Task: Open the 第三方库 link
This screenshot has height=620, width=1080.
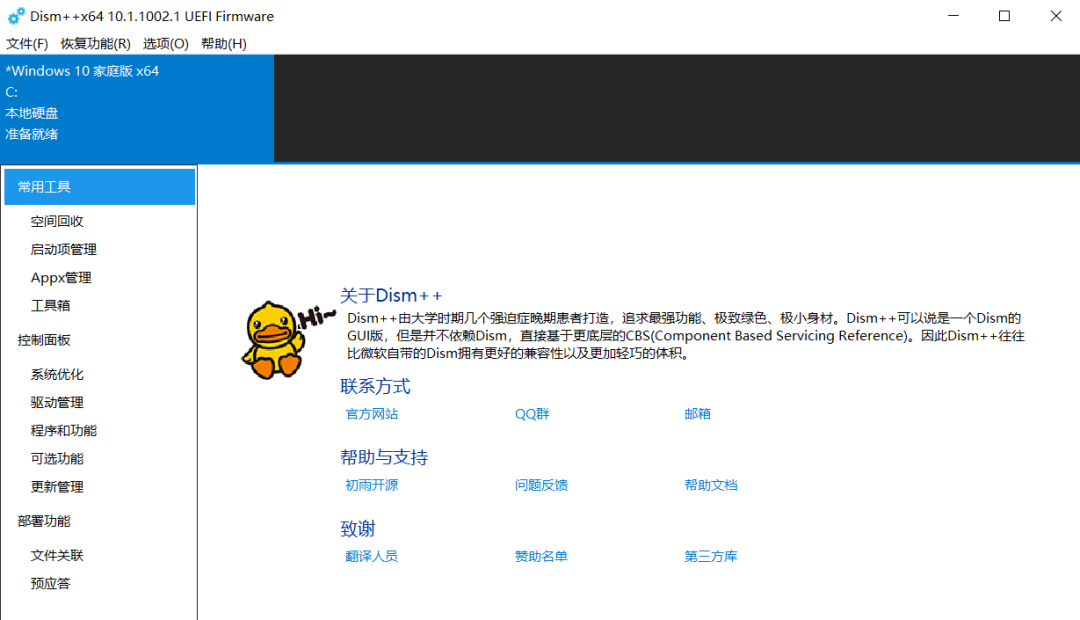Action: pos(711,556)
